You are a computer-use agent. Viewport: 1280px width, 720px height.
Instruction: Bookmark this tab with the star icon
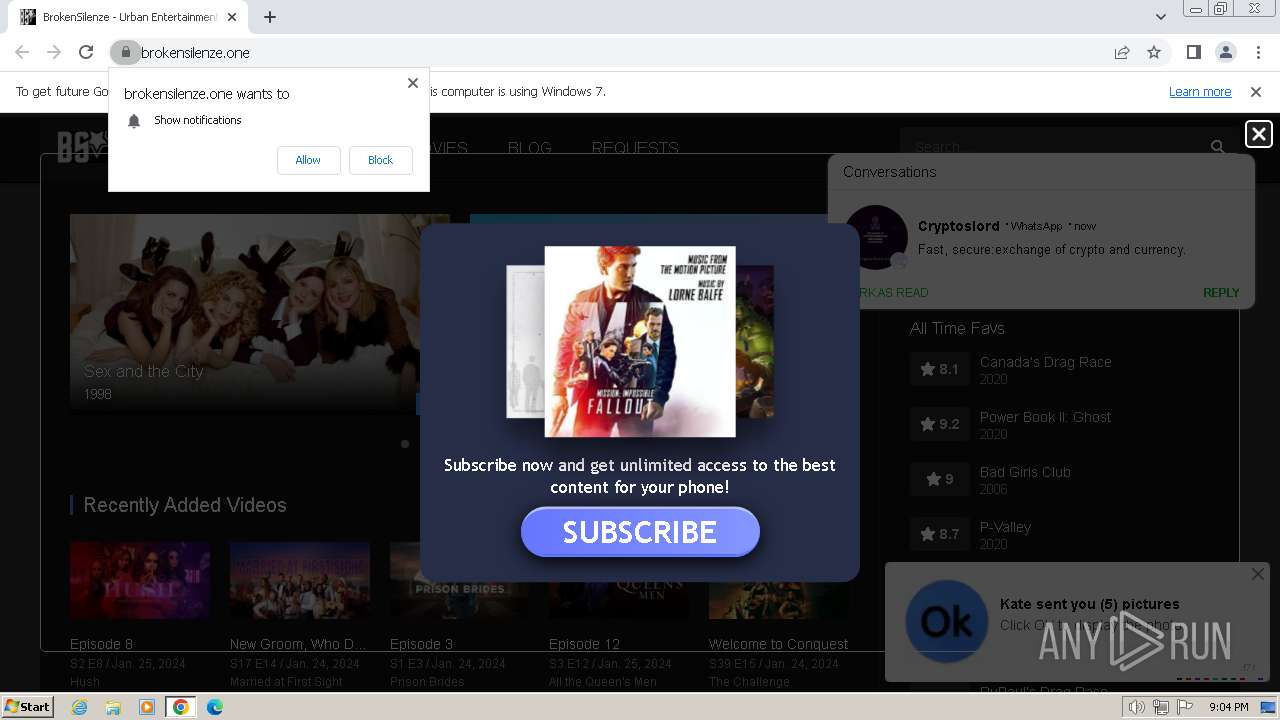point(1154,52)
